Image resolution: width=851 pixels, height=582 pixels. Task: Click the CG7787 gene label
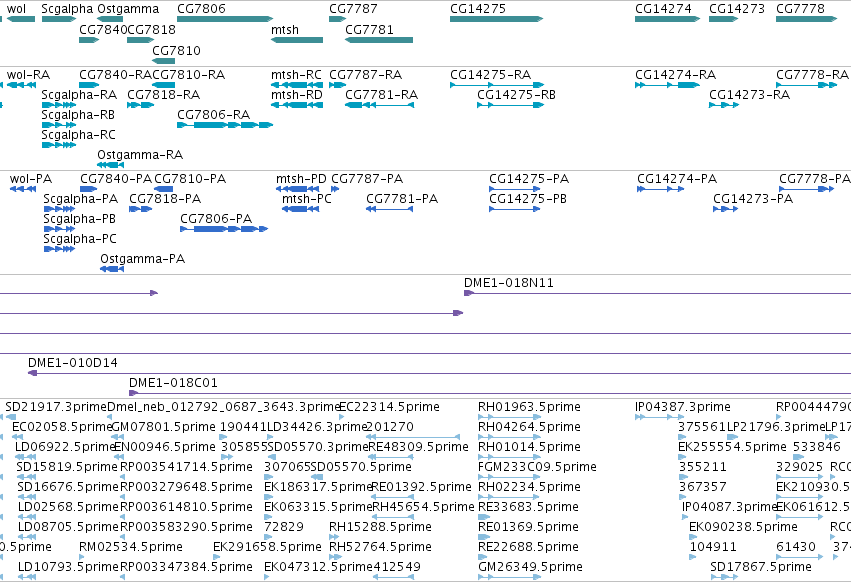(353, 9)
